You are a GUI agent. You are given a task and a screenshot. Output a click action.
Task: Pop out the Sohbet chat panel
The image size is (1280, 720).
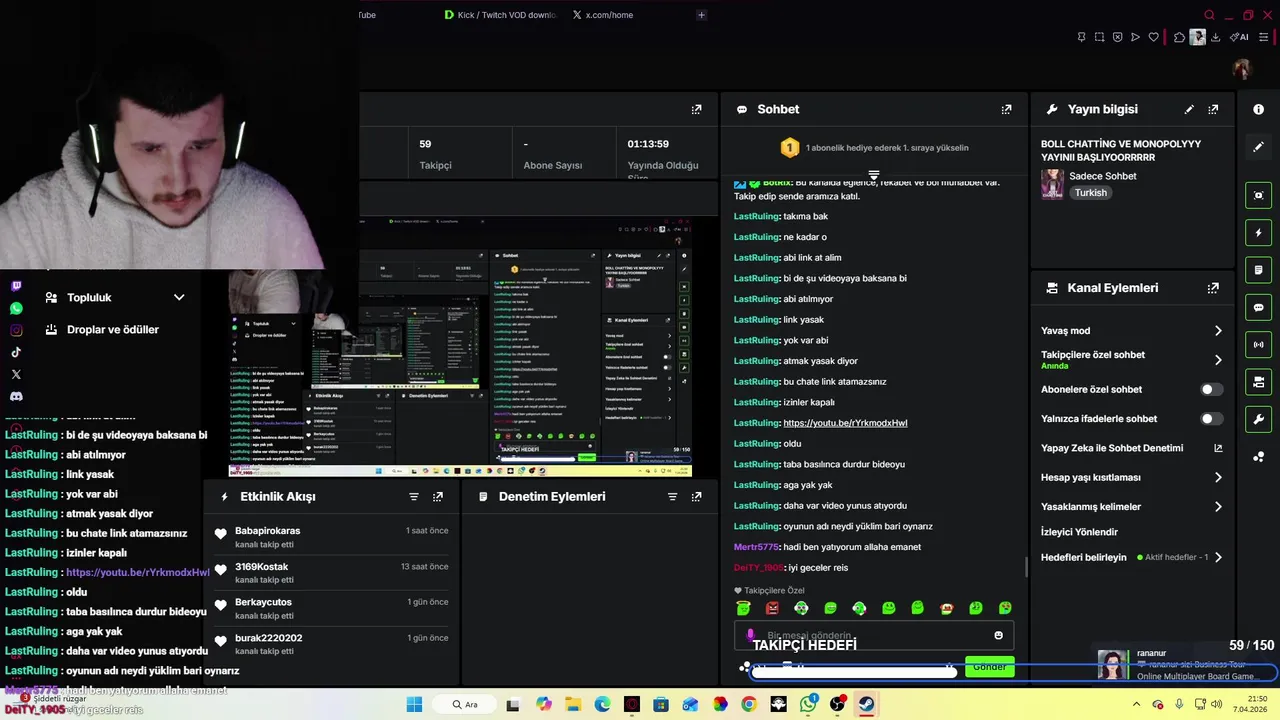point(1006,109)
